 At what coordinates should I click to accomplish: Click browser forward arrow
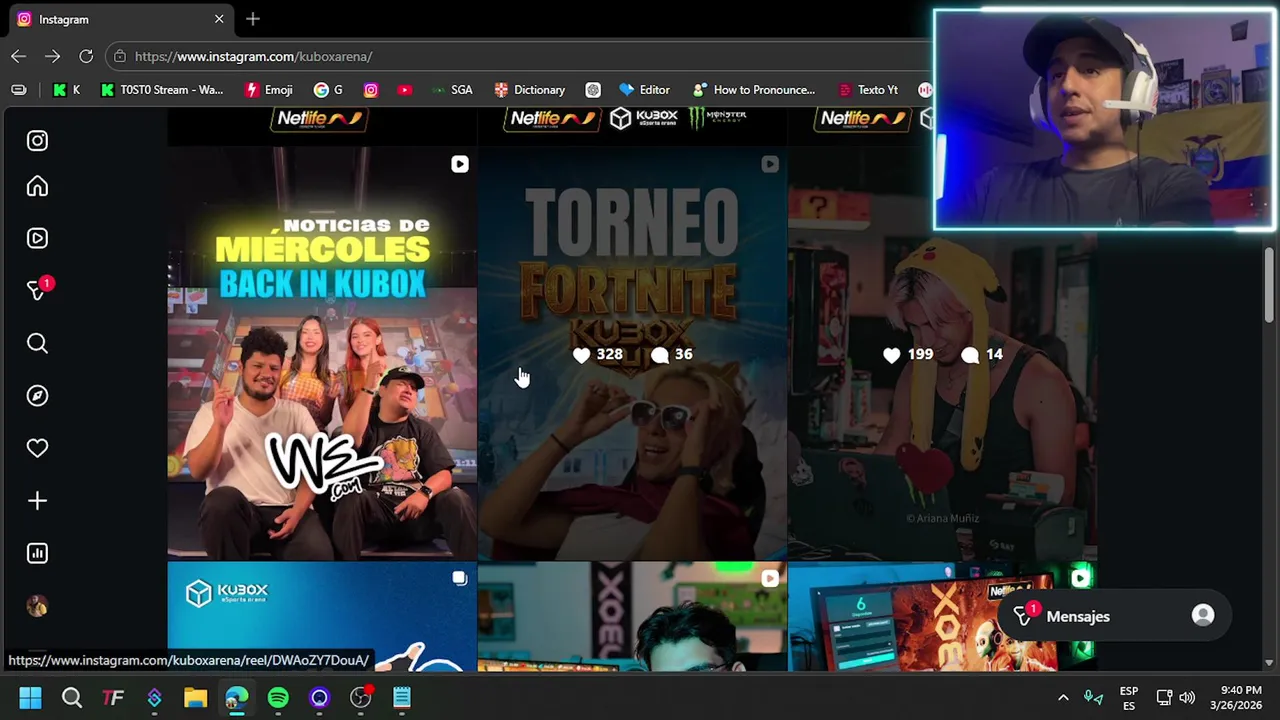pos(52,56)
